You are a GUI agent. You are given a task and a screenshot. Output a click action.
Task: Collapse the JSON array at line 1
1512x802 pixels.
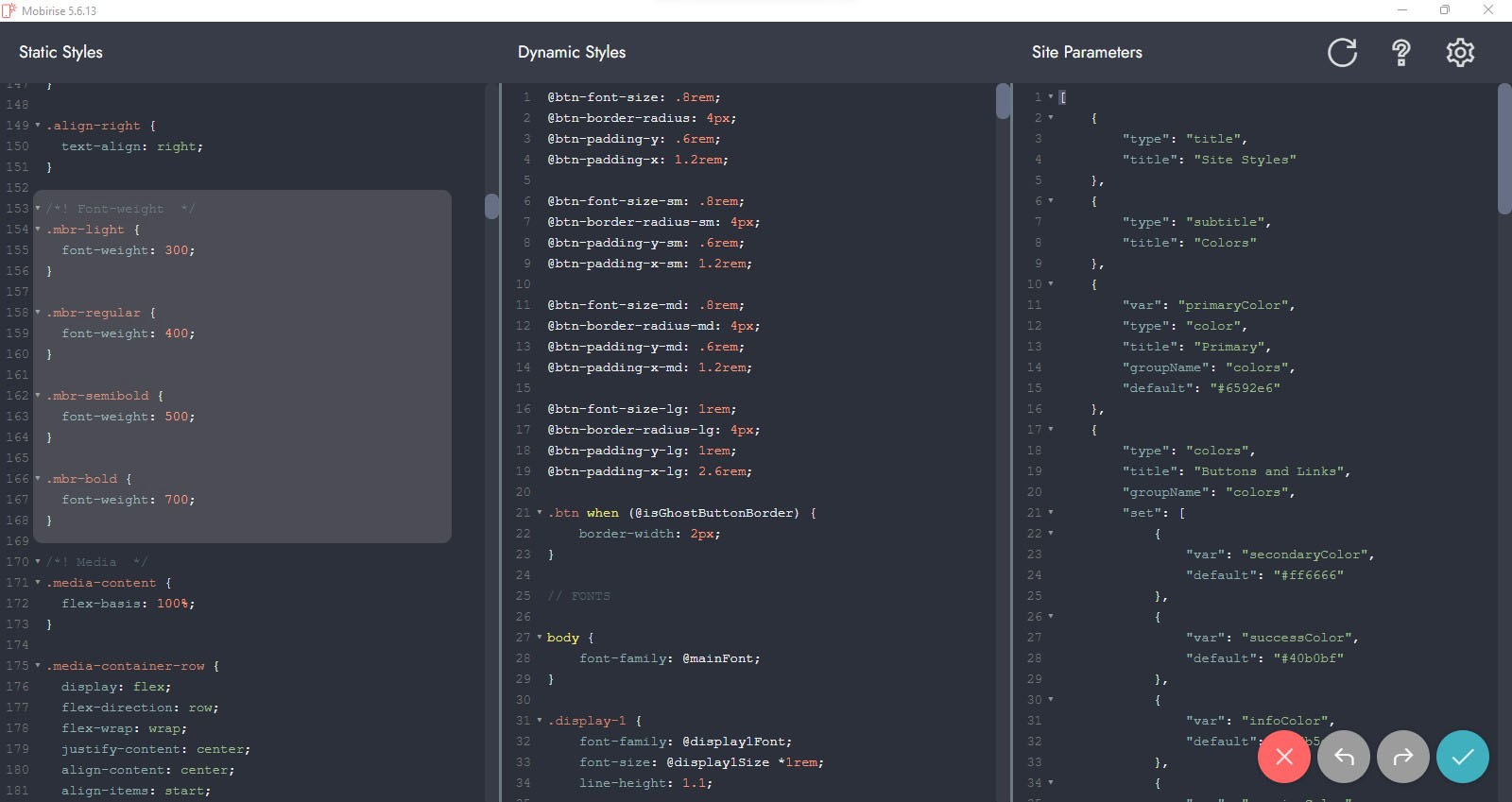click(1051, 97)
